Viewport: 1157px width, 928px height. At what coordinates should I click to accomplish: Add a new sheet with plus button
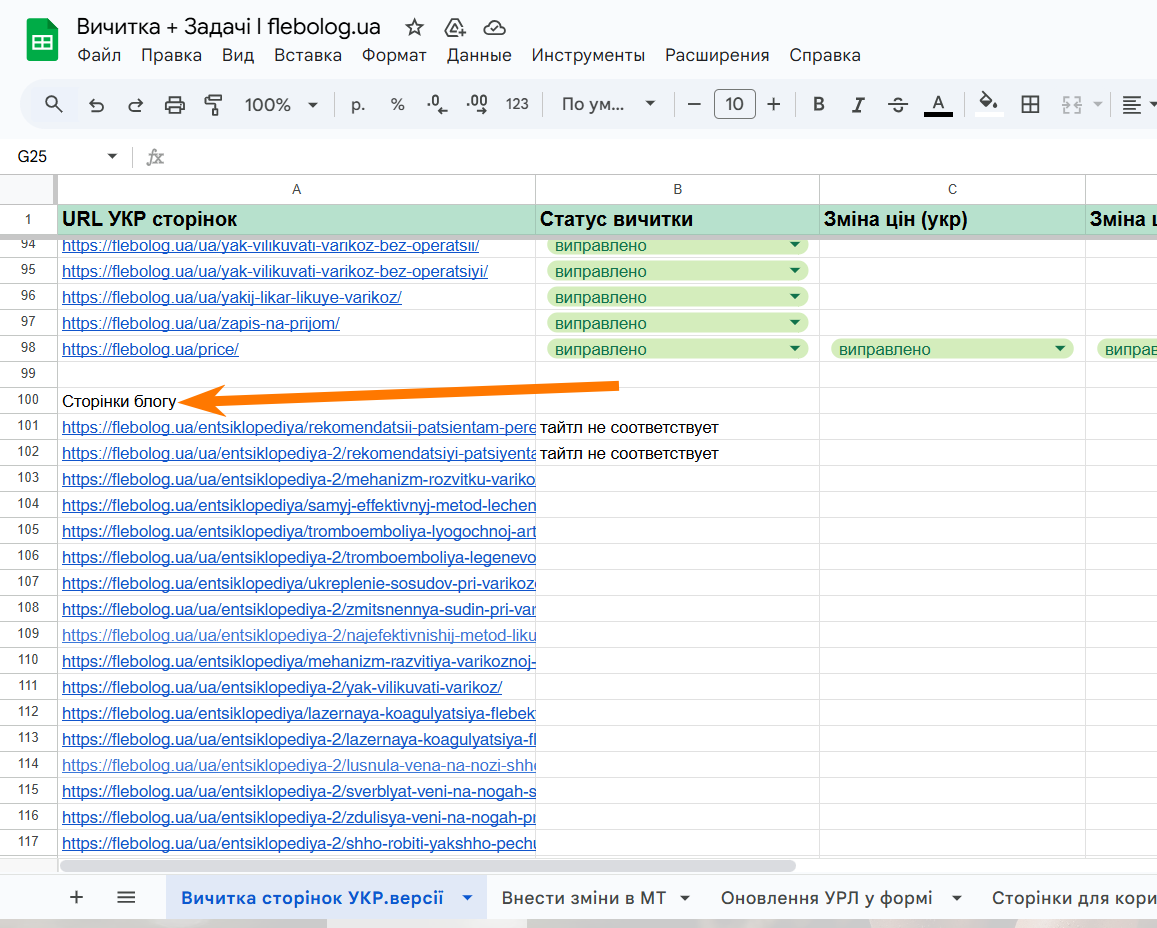pyautogui.click(x=76, y=897)
